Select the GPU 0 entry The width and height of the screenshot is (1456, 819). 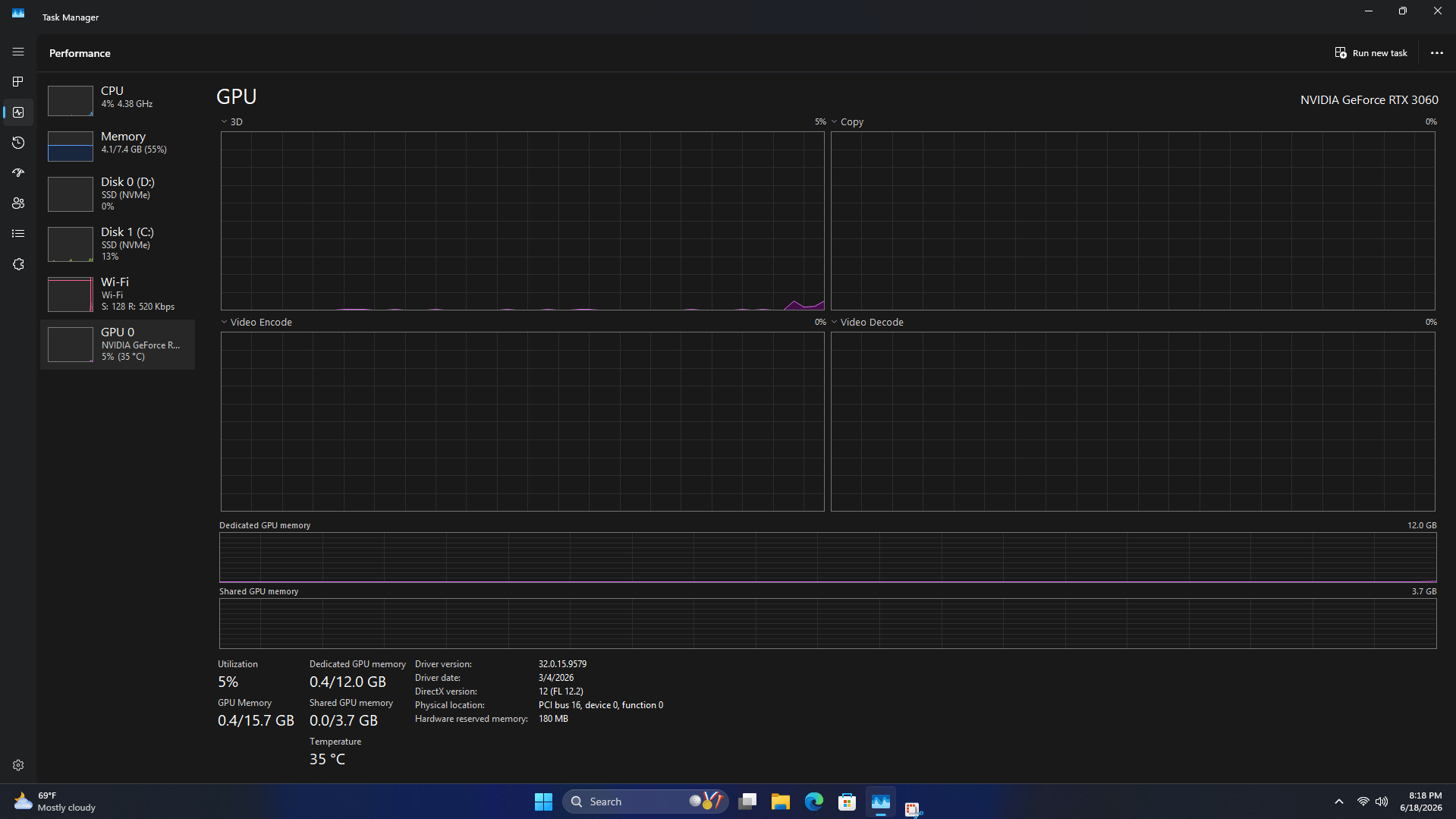pyautogui.click(x=118, y=344)
